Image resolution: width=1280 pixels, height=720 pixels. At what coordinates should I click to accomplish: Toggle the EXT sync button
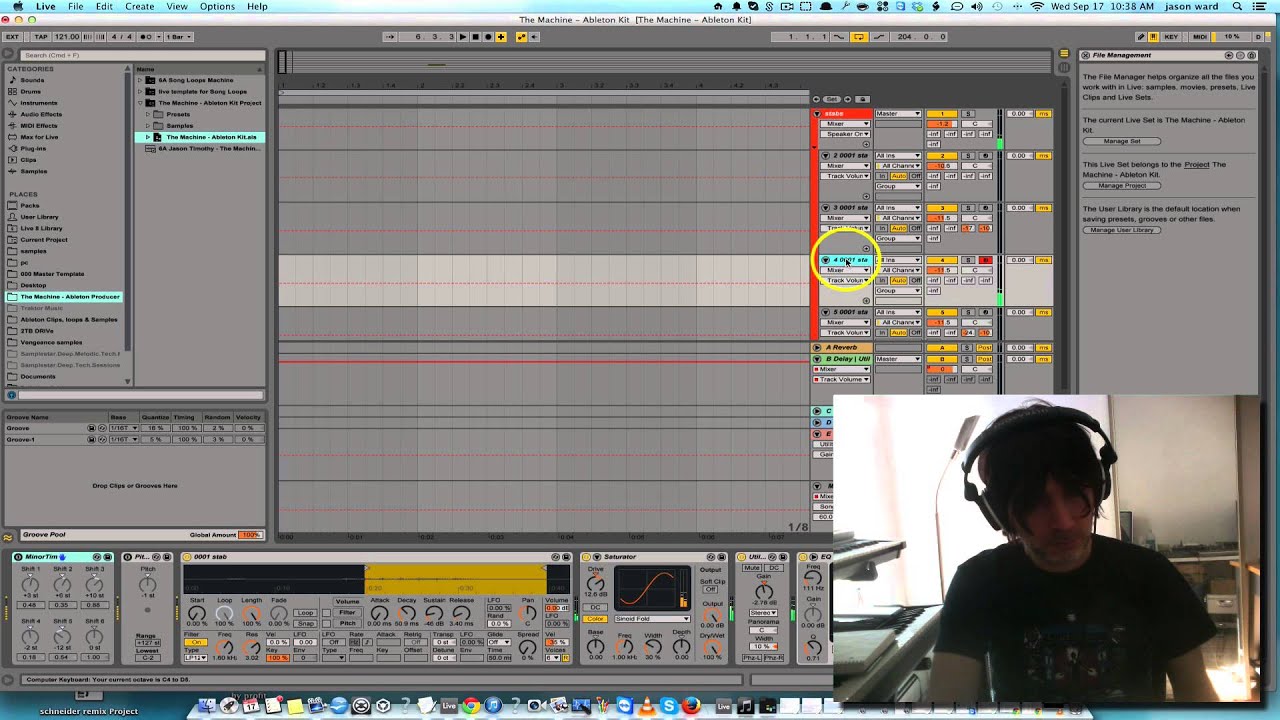click(x=12, y=37)
